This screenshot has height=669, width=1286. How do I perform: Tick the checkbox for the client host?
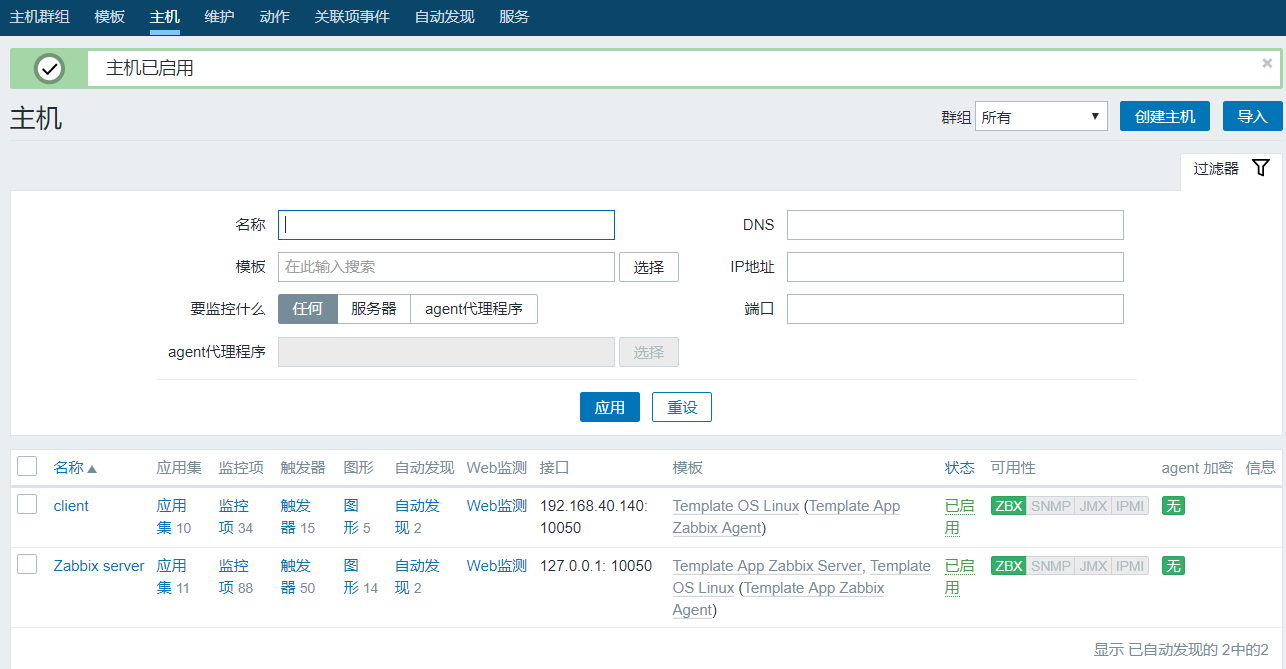27,505
